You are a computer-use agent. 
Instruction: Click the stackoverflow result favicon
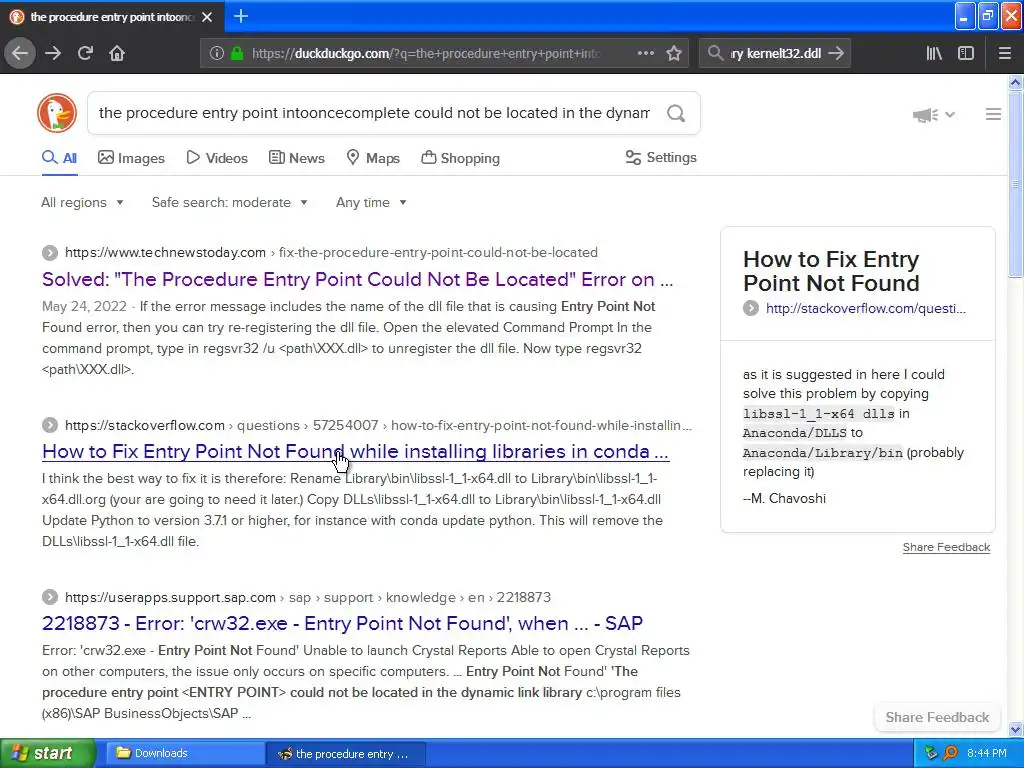[50, 425]
